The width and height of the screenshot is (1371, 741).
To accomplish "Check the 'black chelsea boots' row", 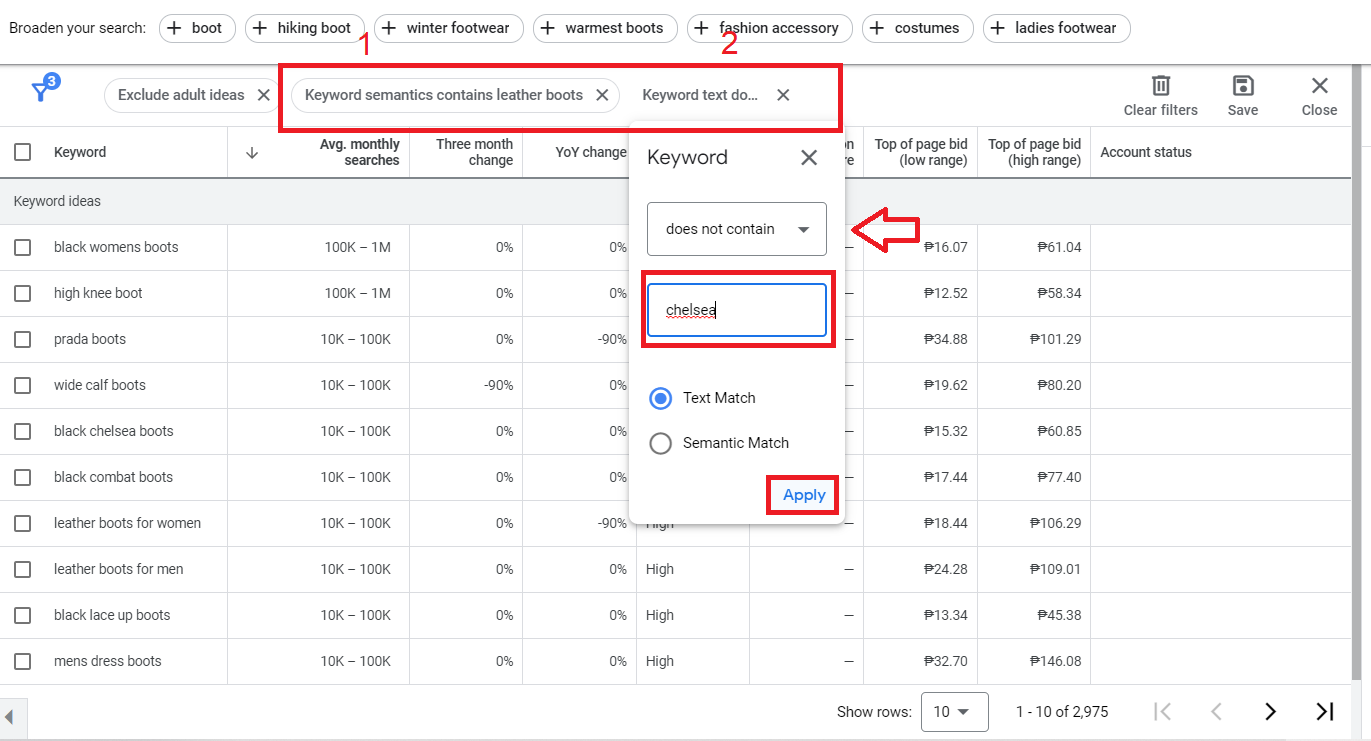I will 22,431.
